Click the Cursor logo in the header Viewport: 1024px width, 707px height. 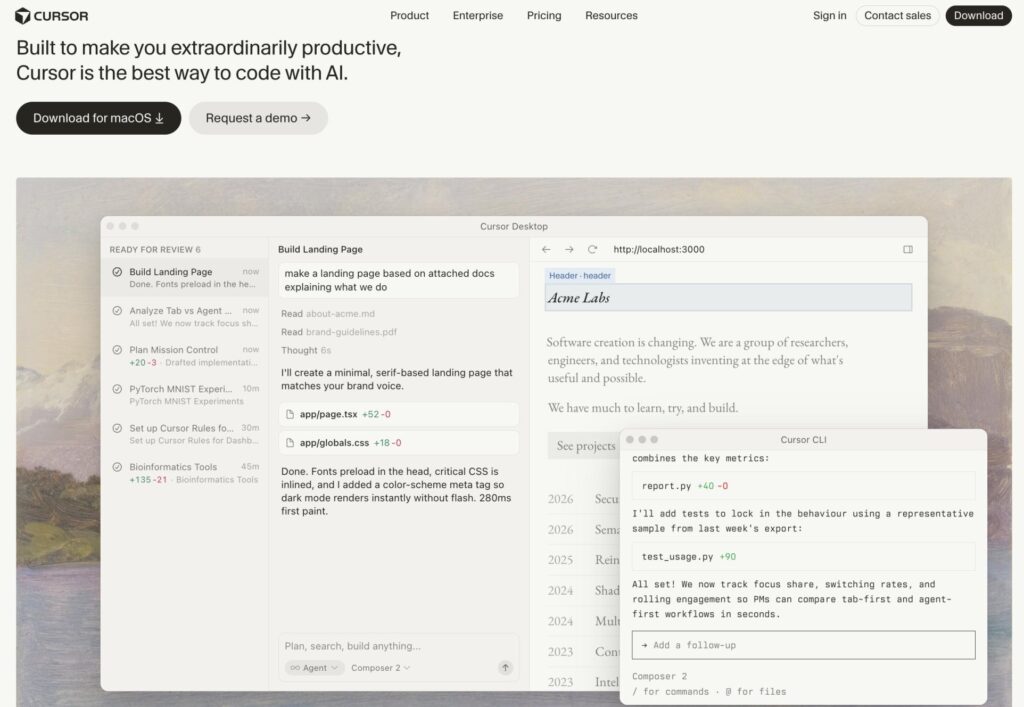[x=52, y=16]
